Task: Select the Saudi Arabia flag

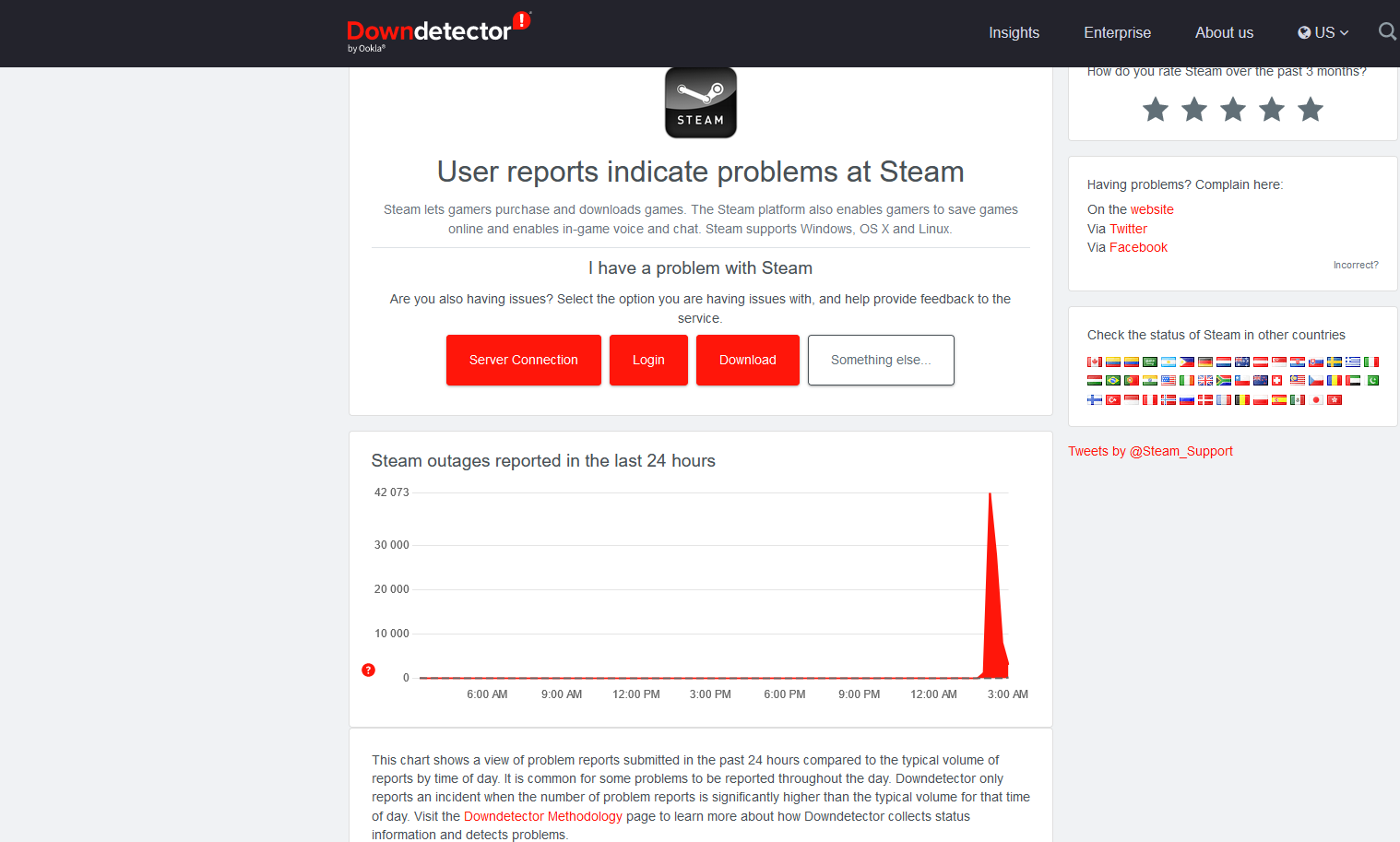Action: click(x=1150, y=362)
